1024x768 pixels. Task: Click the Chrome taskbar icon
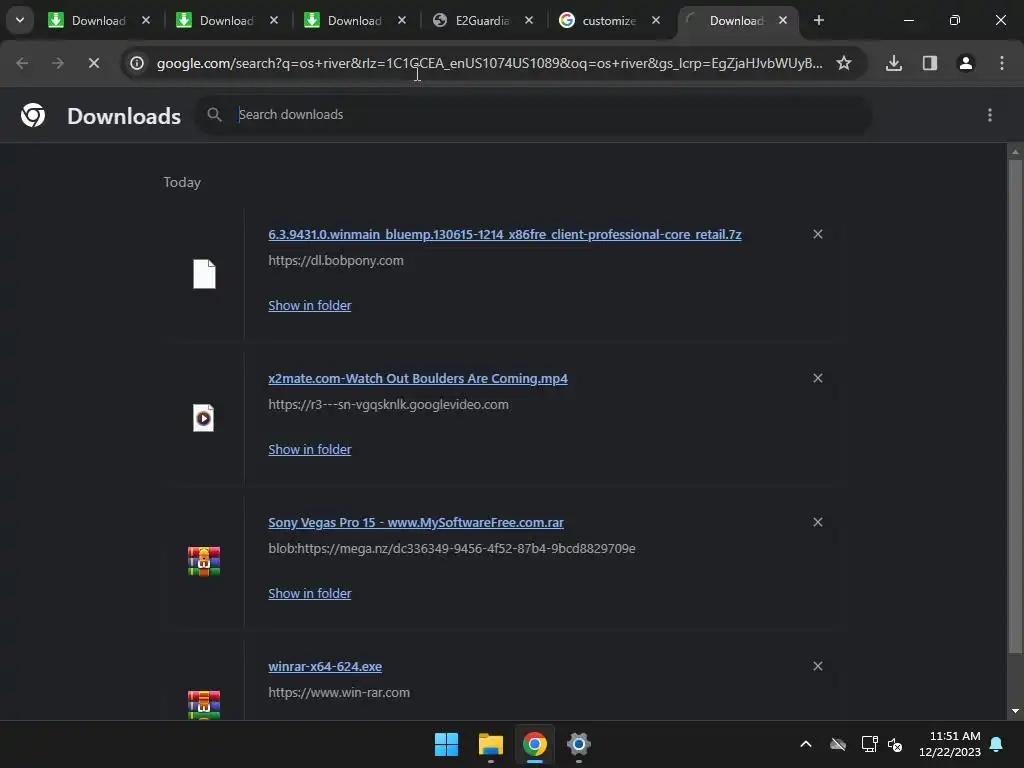point(534,744)
